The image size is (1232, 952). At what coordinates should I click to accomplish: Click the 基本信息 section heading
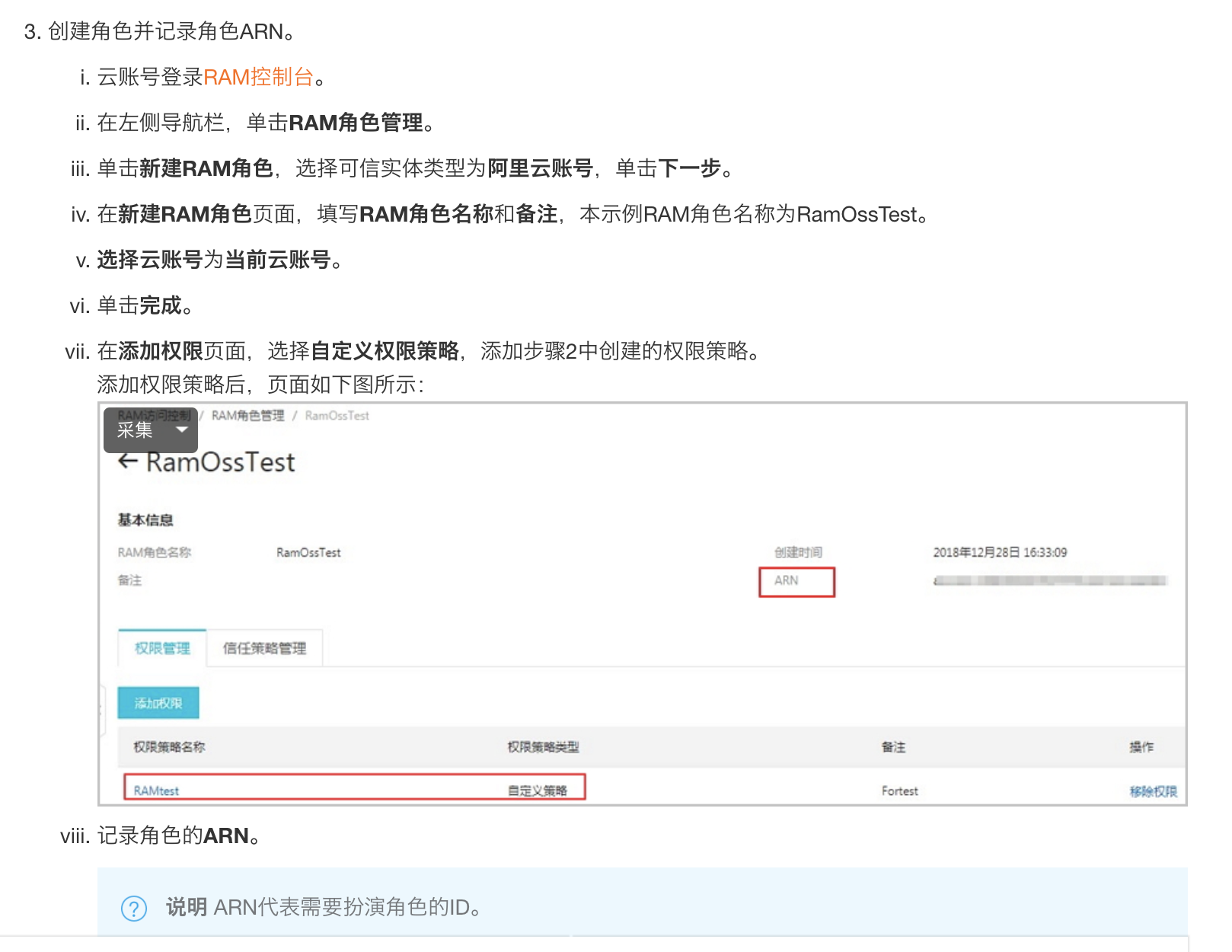coord(145,520)
